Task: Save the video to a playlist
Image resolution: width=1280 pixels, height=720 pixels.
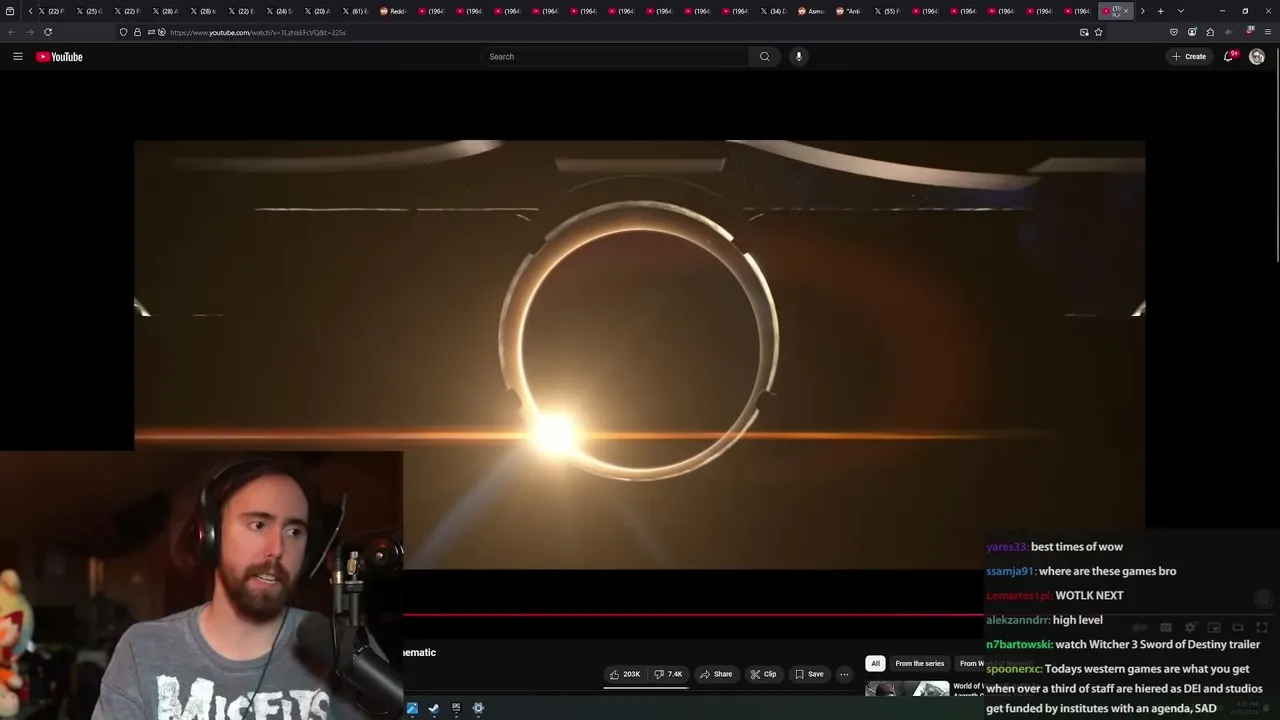Action: [809, 674]
